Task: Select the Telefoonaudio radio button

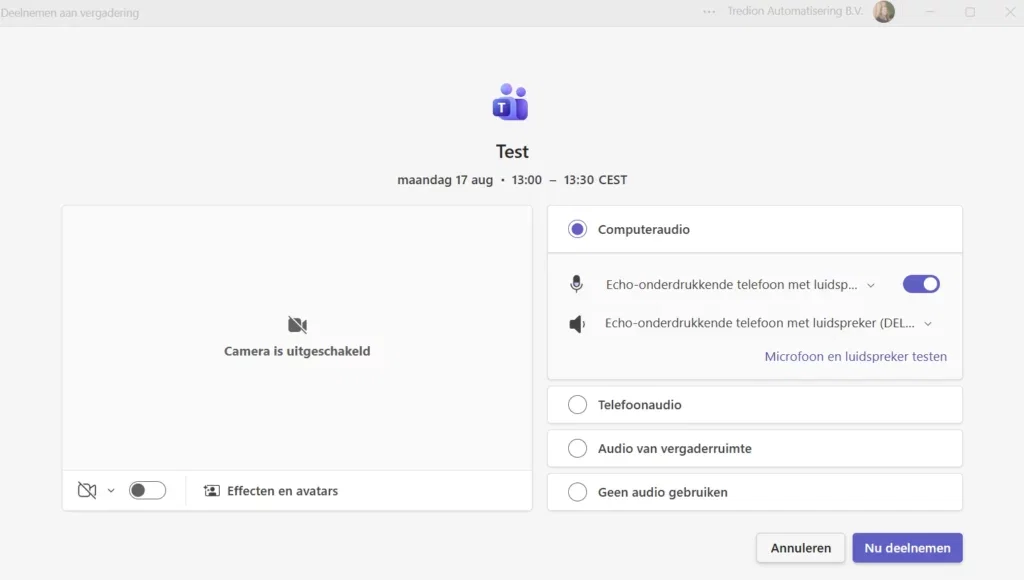Action: (577, 405)
